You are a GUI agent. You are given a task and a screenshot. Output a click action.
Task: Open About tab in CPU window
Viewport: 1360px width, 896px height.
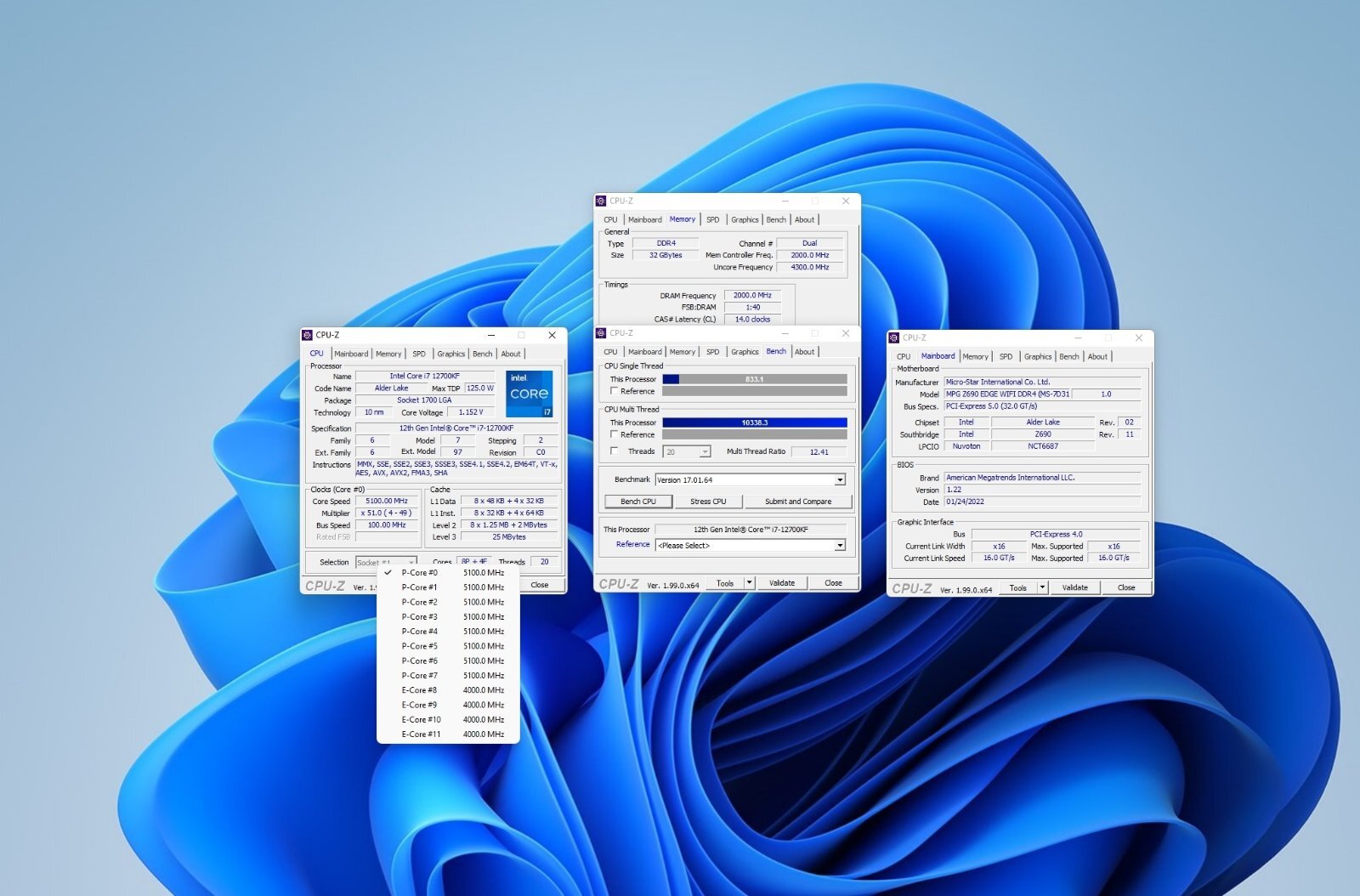511,354
